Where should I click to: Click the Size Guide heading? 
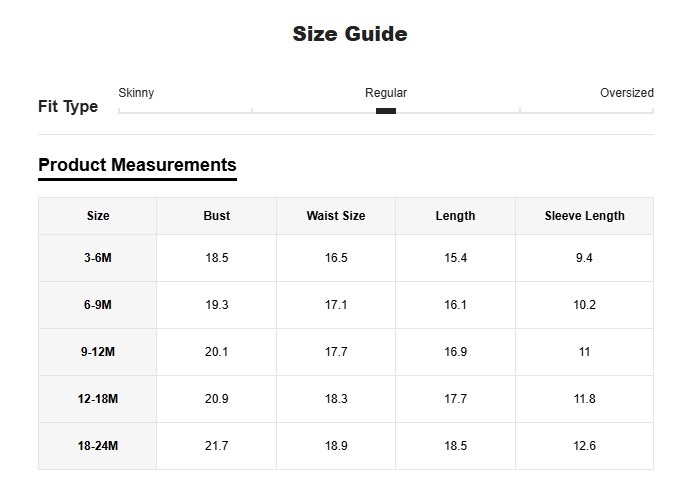point(349,34)
